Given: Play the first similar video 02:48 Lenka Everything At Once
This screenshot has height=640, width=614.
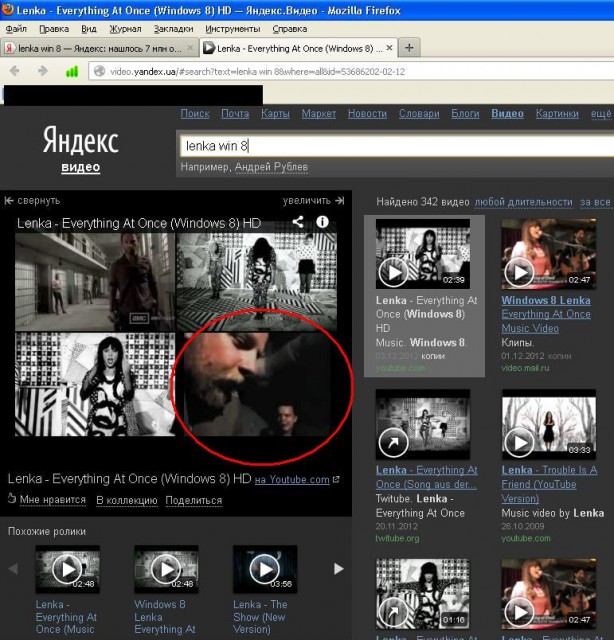Looking at the screenshot, I should tap(67, 569).
